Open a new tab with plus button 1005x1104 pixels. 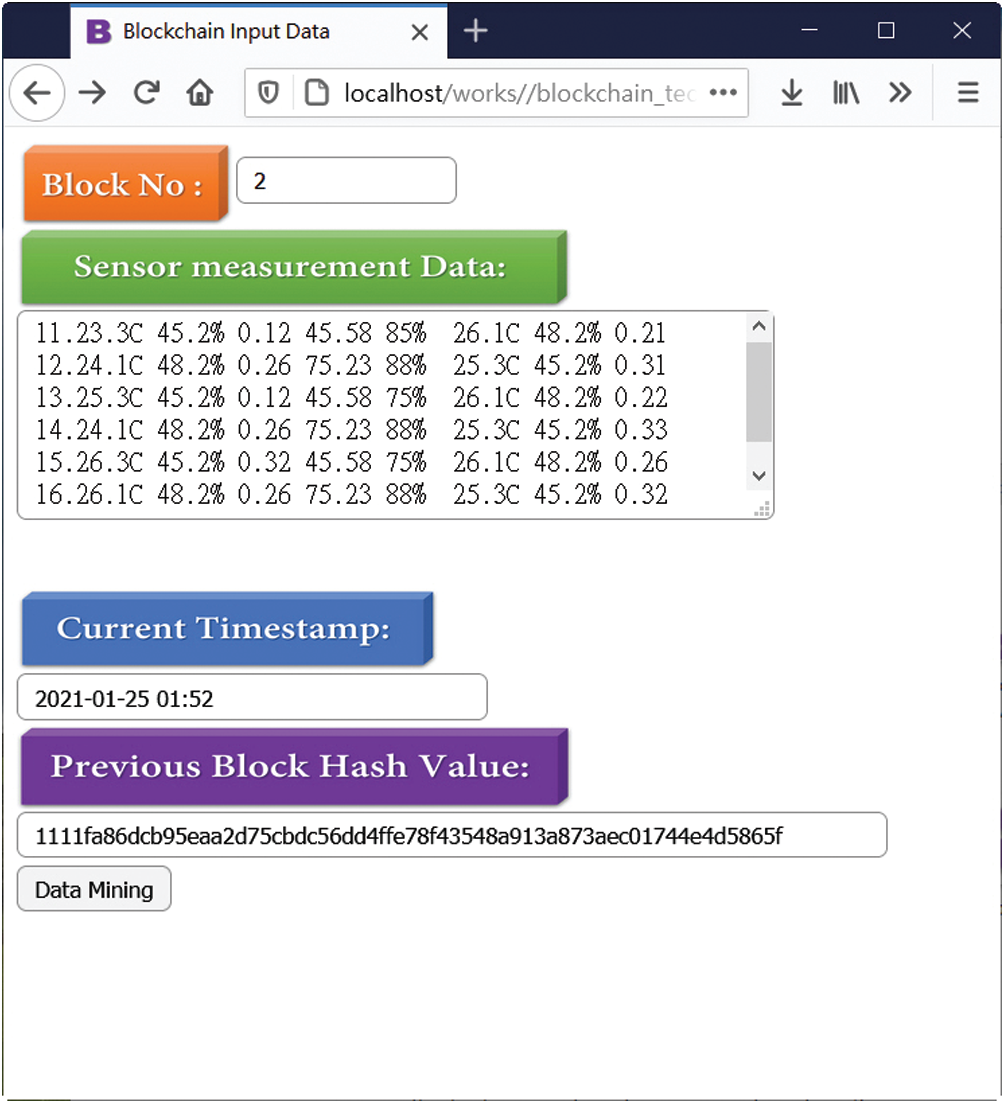(476, 31)
